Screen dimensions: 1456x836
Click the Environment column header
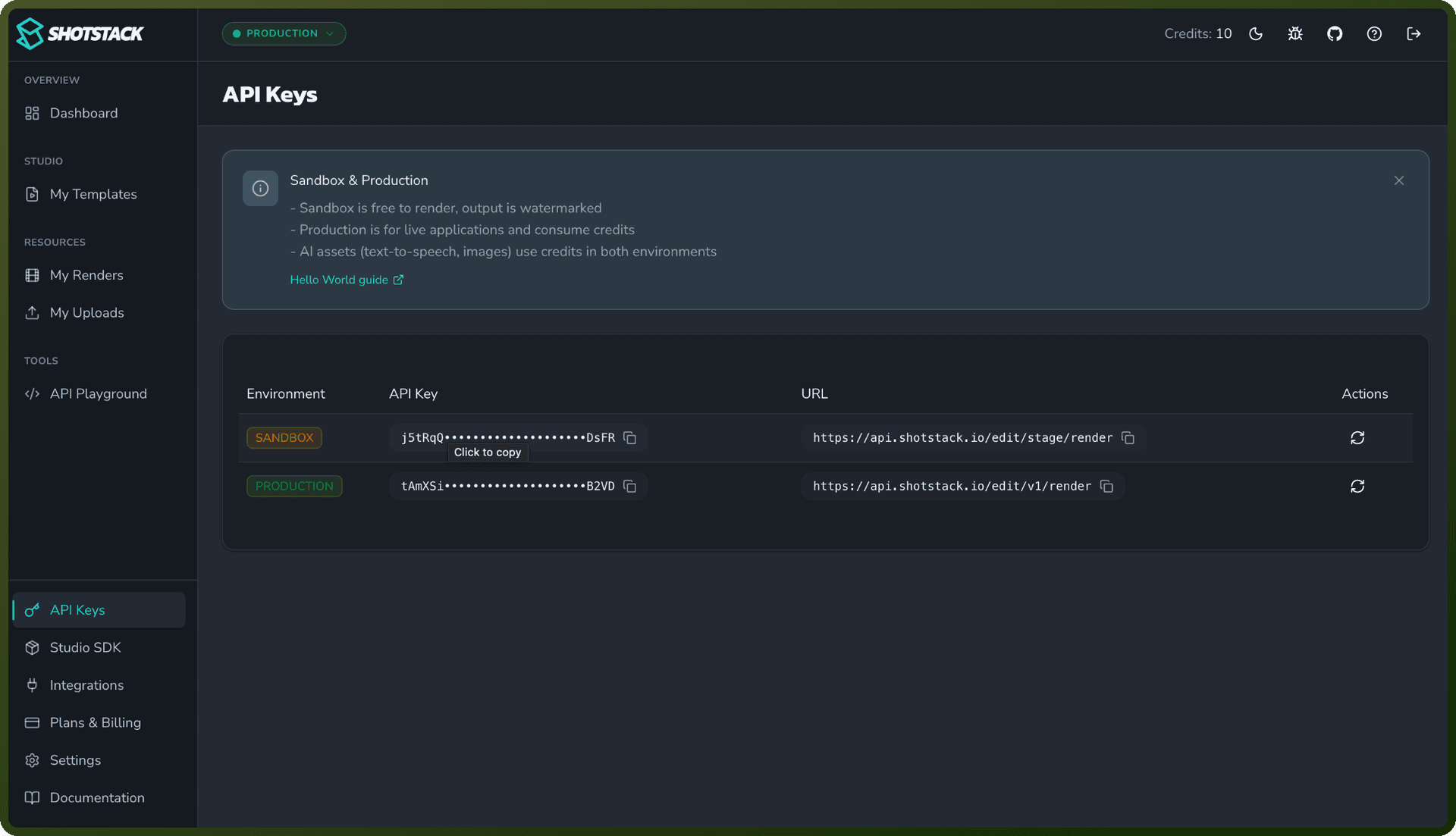(x=286, y=393)
